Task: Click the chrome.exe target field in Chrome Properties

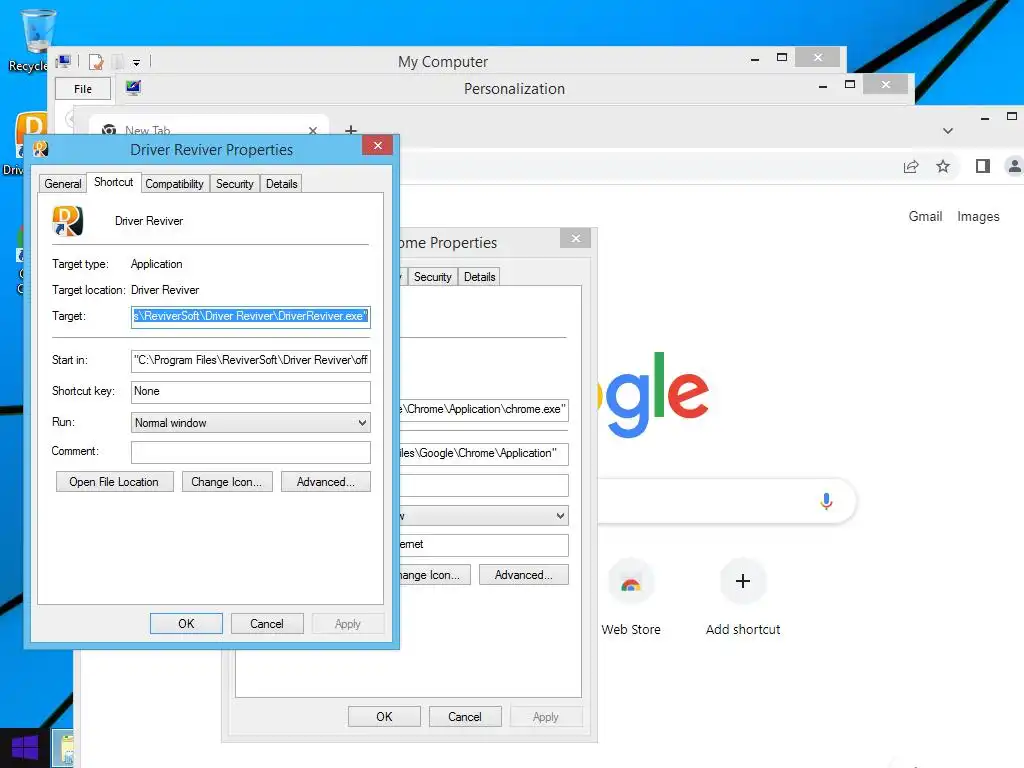Action: pyautogui.click(x=483, y=409)
